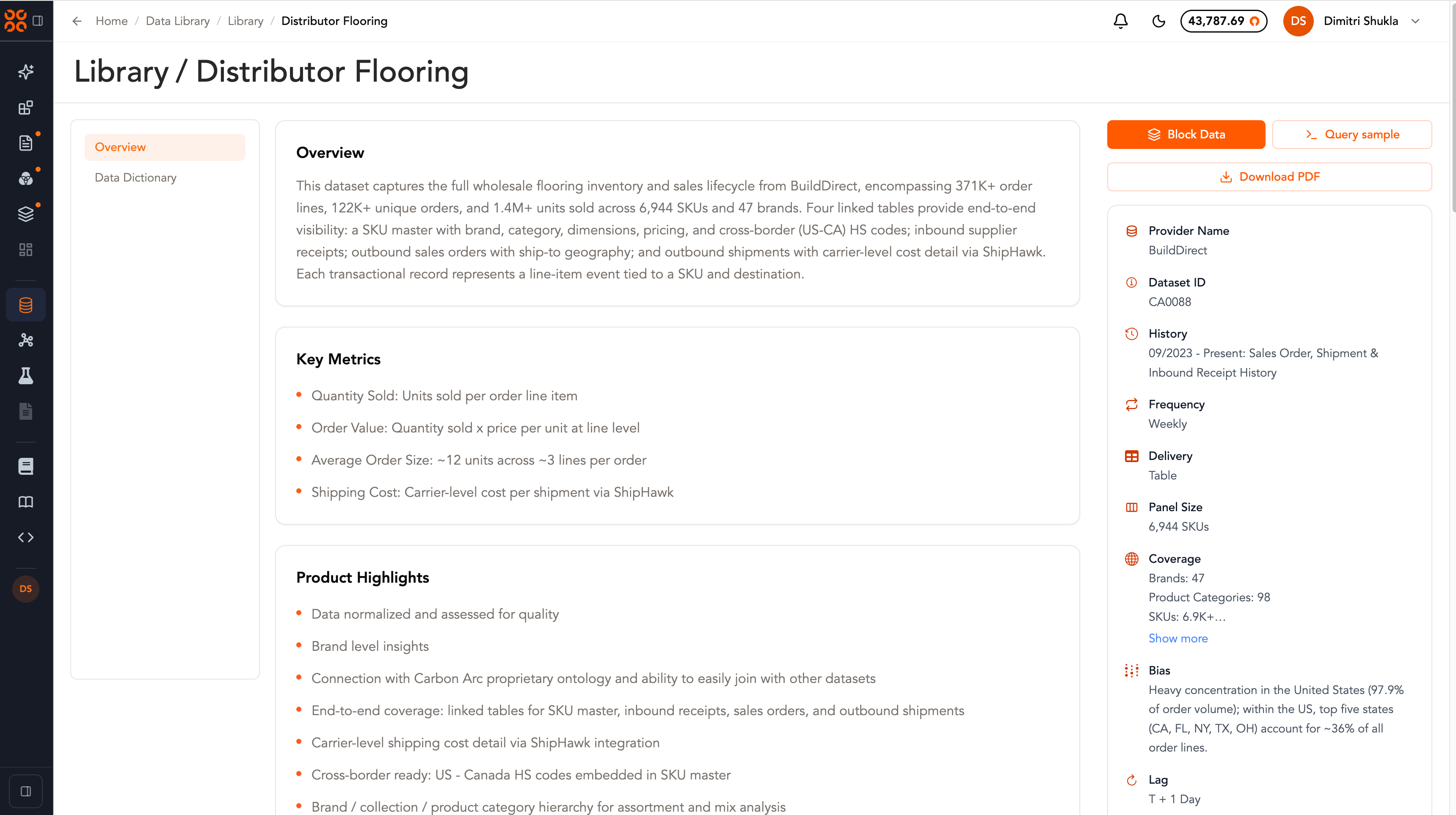Select the database icon in sidebar

coord(26,305)
